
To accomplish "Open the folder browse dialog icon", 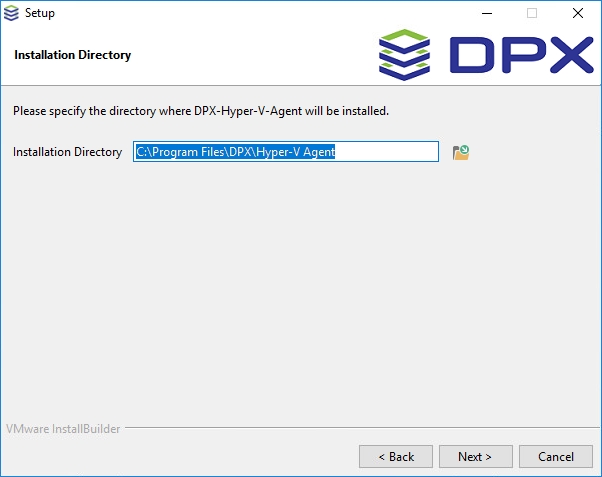I will pos(461,152).
